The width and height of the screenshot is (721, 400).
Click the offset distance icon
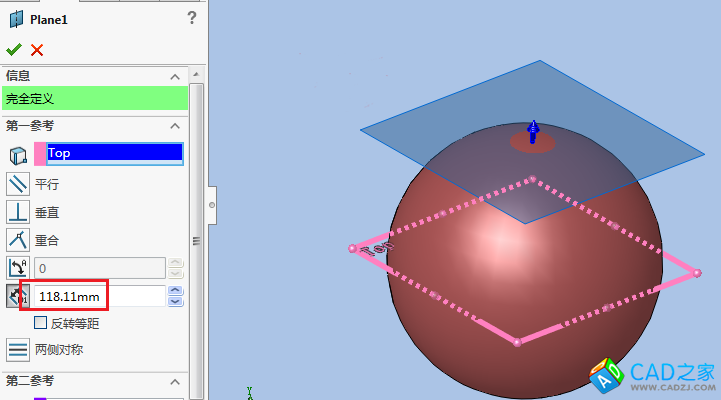point(18,296)
